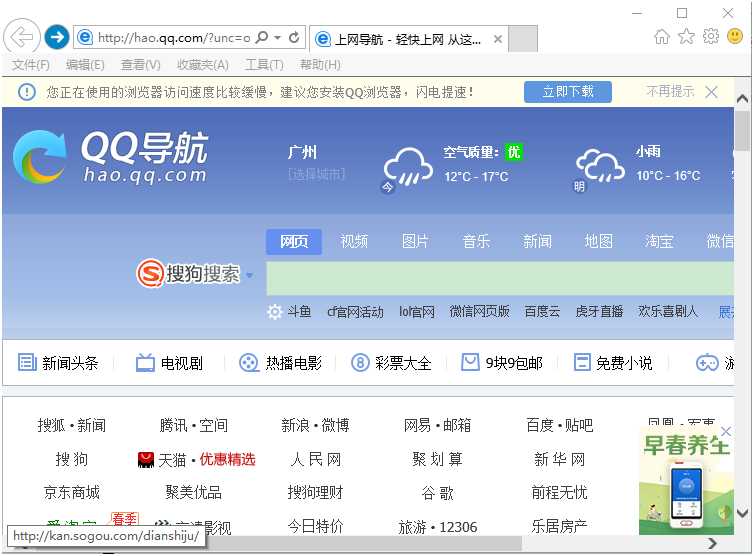Screen dimensions: 754x556
Task: Click the game controller icon
Action: pyautogui.click(x=707, y=363)
